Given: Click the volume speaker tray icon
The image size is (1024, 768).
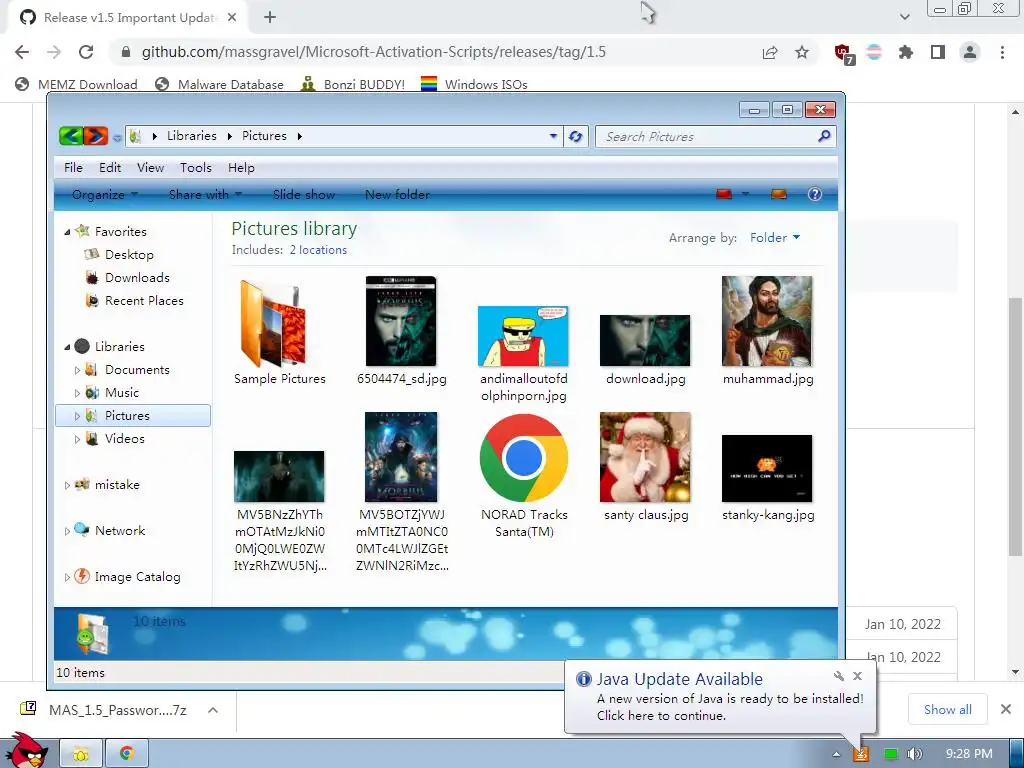Looking at the screenshot, I should pyautogui.click(x=914, y=754).
